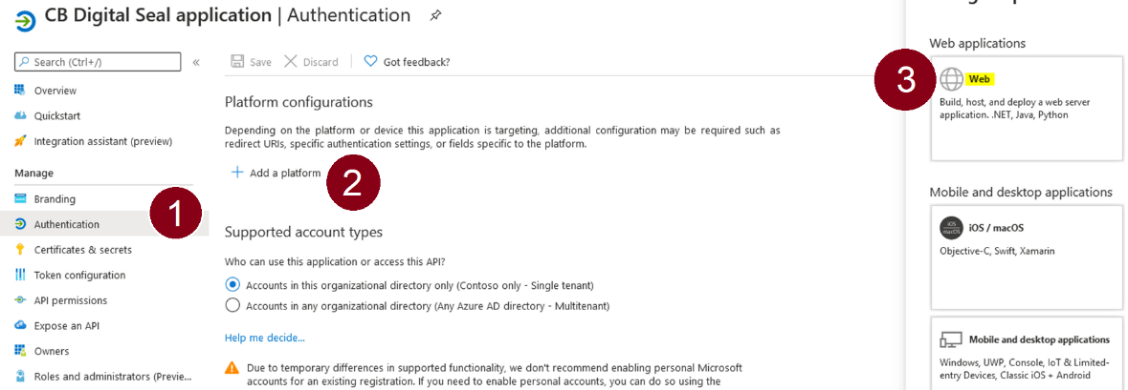Click the Save disk icon
The height and width of the screenshot is (390, 1128).
coord(237,62)
